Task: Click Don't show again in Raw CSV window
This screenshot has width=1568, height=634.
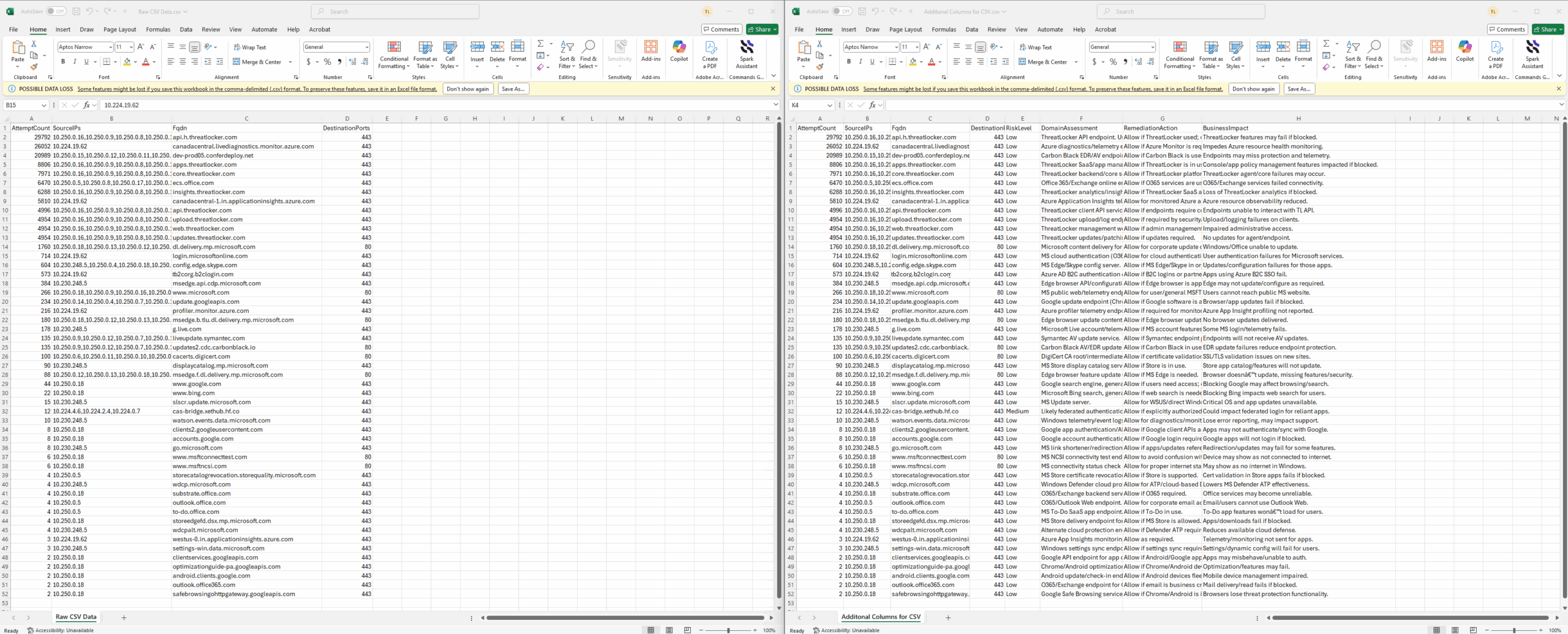Action: point(467,89)
